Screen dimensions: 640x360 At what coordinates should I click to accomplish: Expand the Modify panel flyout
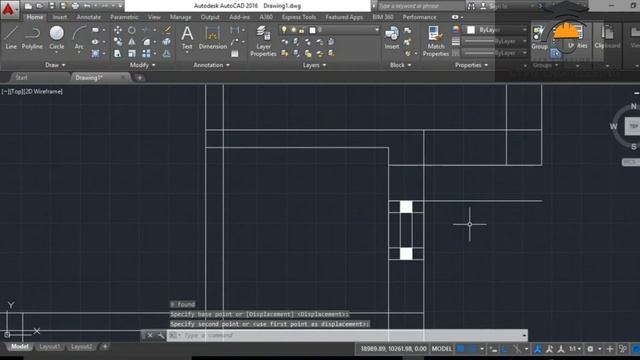coord(142,65)
